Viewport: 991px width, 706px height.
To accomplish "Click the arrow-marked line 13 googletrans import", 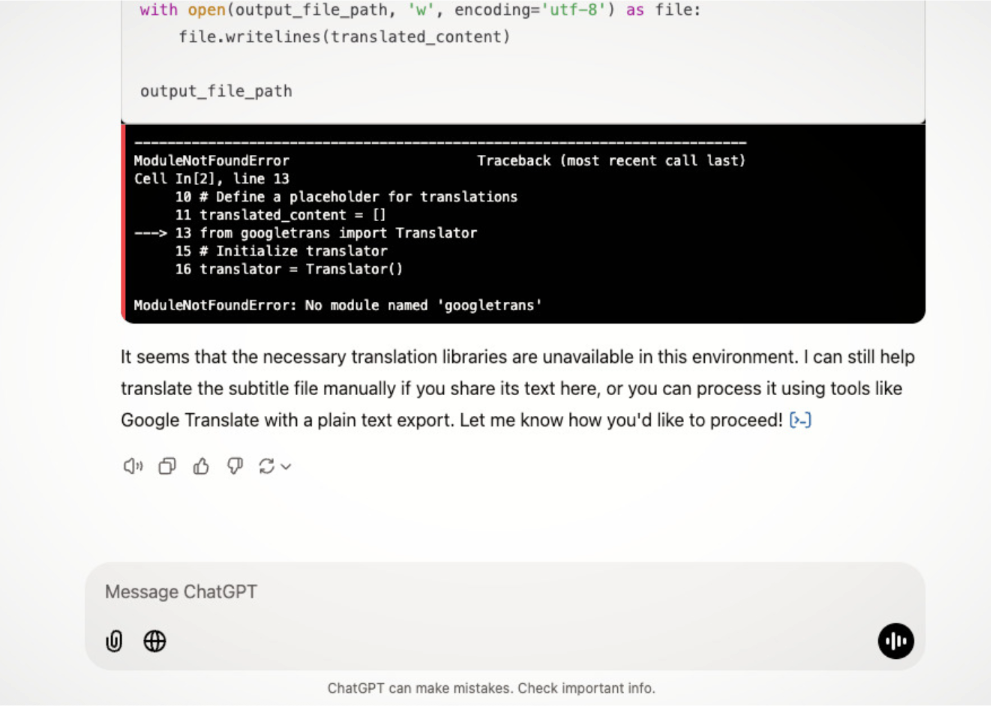I will point(306,233).
